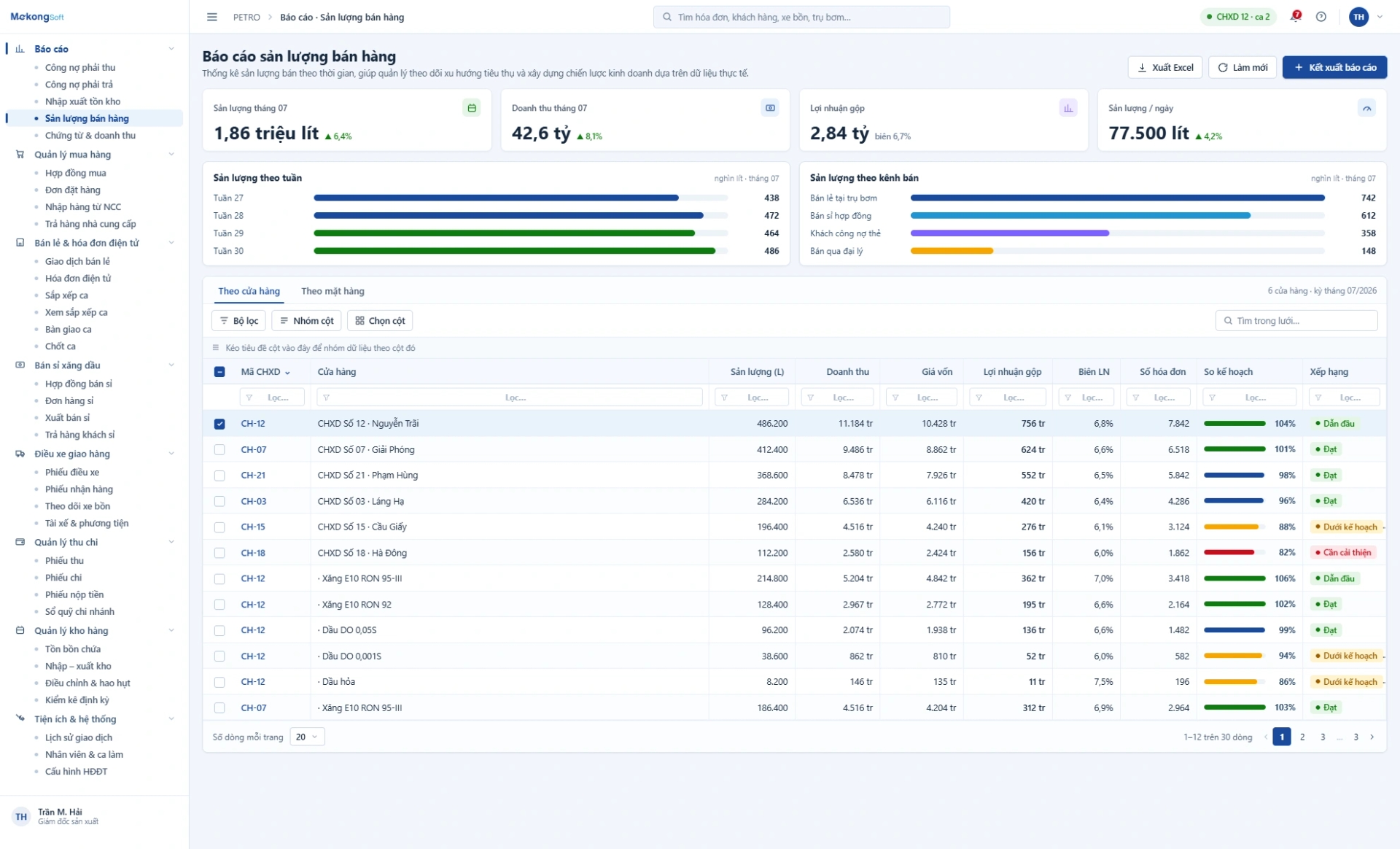This screenshot has height=849, width=1400.
Task: Click the Doanh thu tháng 07 money icon
Action: point(770,108)
